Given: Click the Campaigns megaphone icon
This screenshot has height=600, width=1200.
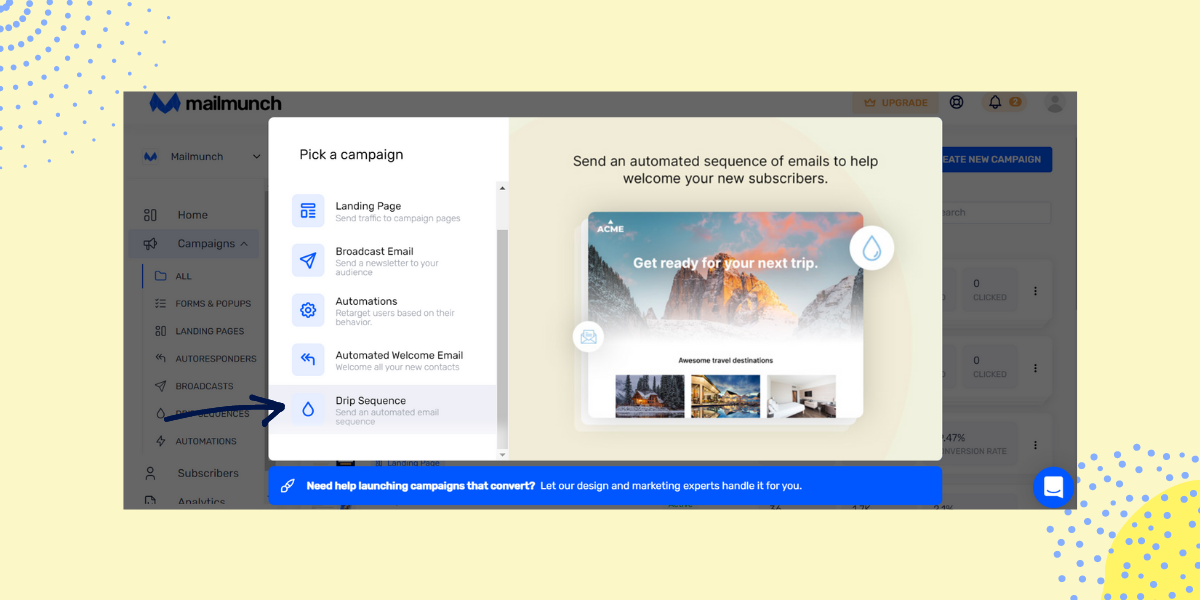Looking at the screenshot, I should point(150,244).
